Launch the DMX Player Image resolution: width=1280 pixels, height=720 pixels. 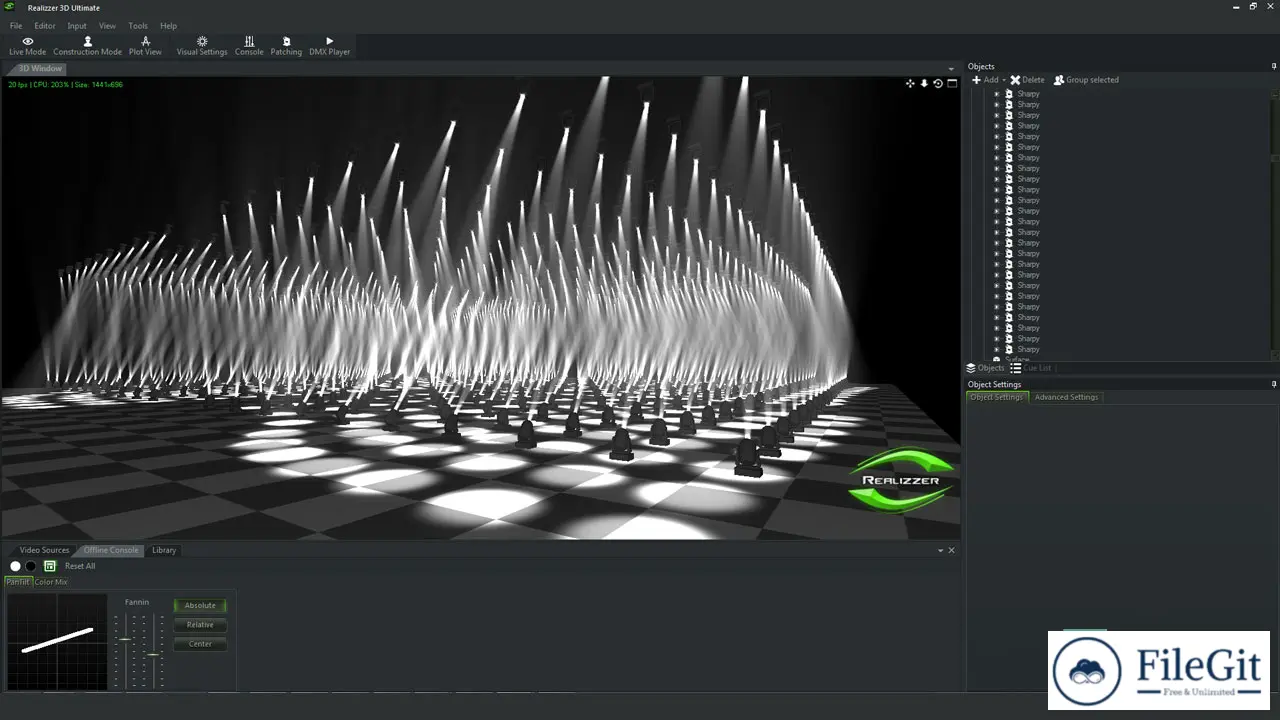tap(329, 46)
